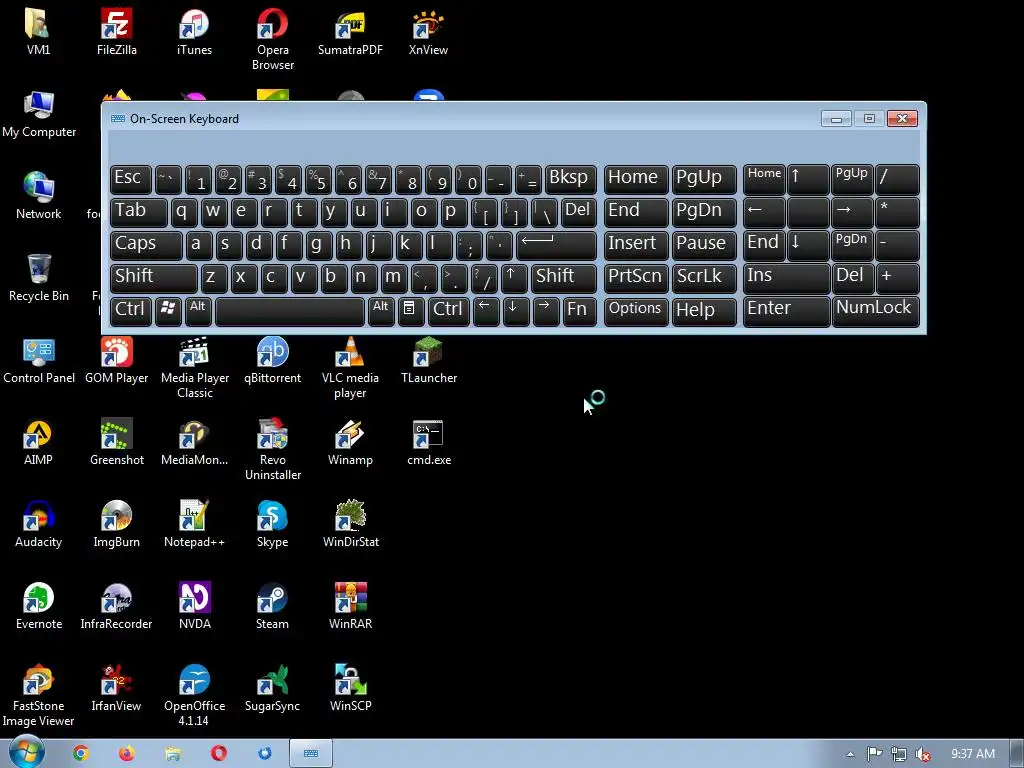The height and width of the screenshot is (768, 1024).
Task: Select SugarSync desktop icon
Action: [x=272, y=688]
